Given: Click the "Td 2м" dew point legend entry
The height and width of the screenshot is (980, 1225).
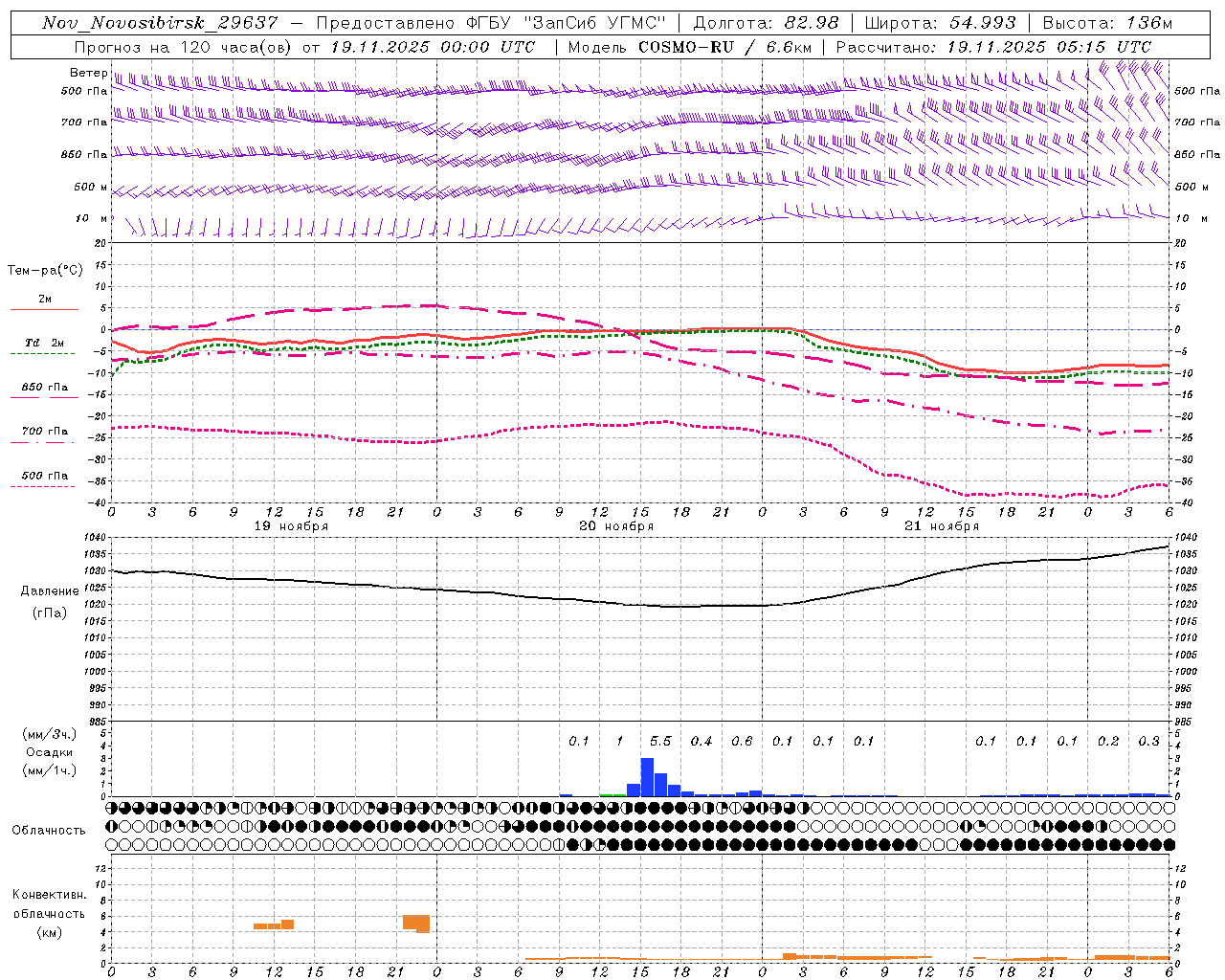Looking at the screenshot, I should (44, 343).
